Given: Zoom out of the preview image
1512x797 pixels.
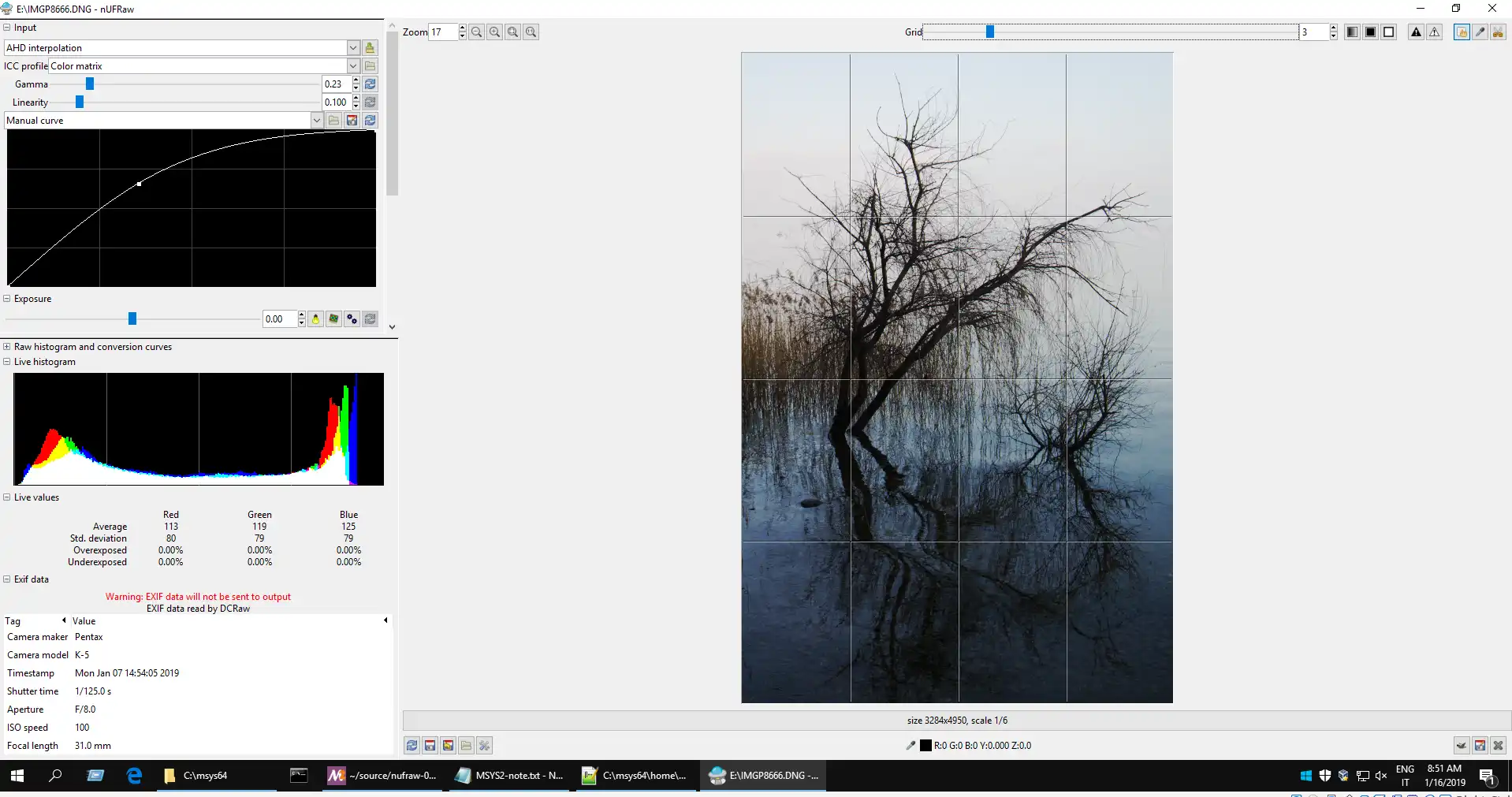Looking at the screenshot, I should coord(476,32).
